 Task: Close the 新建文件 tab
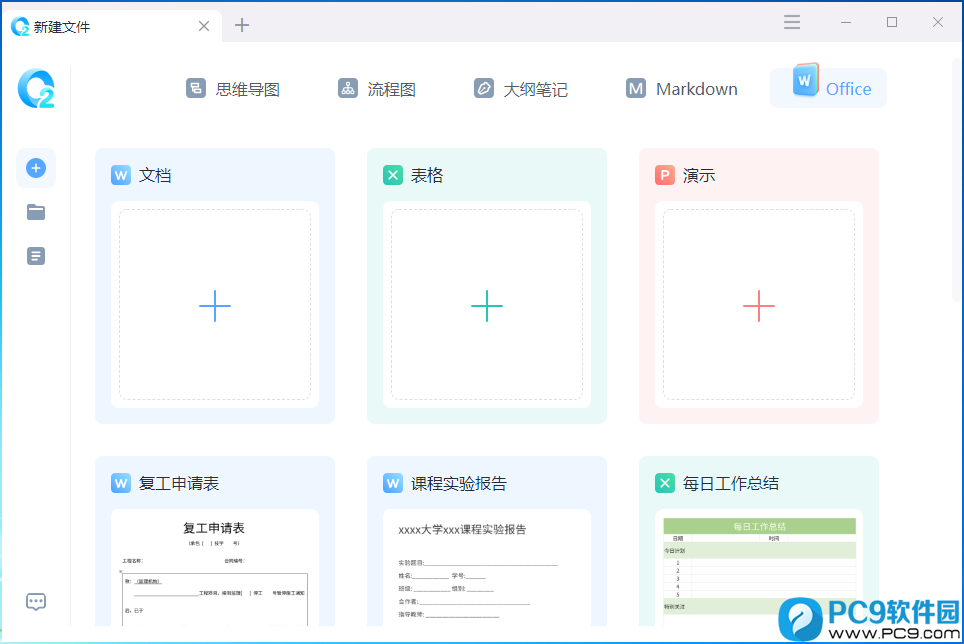click(x=204, y=26)
